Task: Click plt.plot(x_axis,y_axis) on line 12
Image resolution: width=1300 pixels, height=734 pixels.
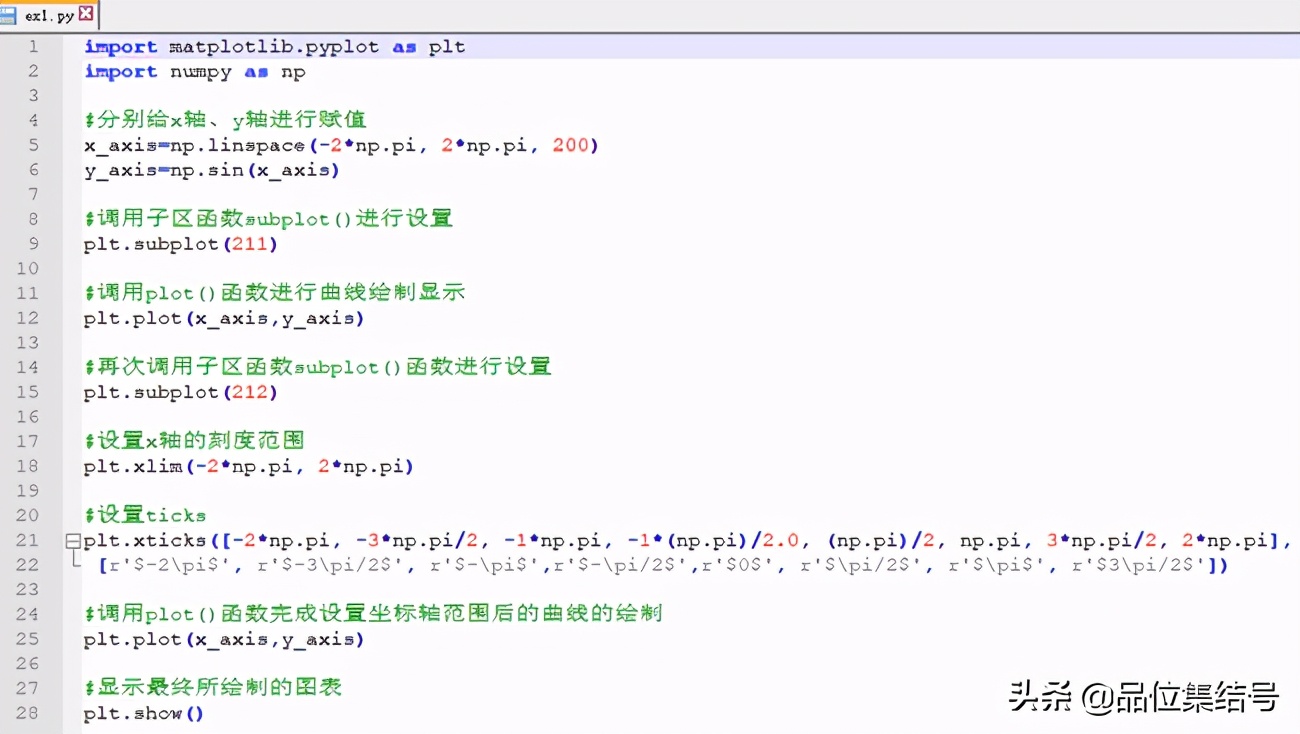Action: [224, 318]
